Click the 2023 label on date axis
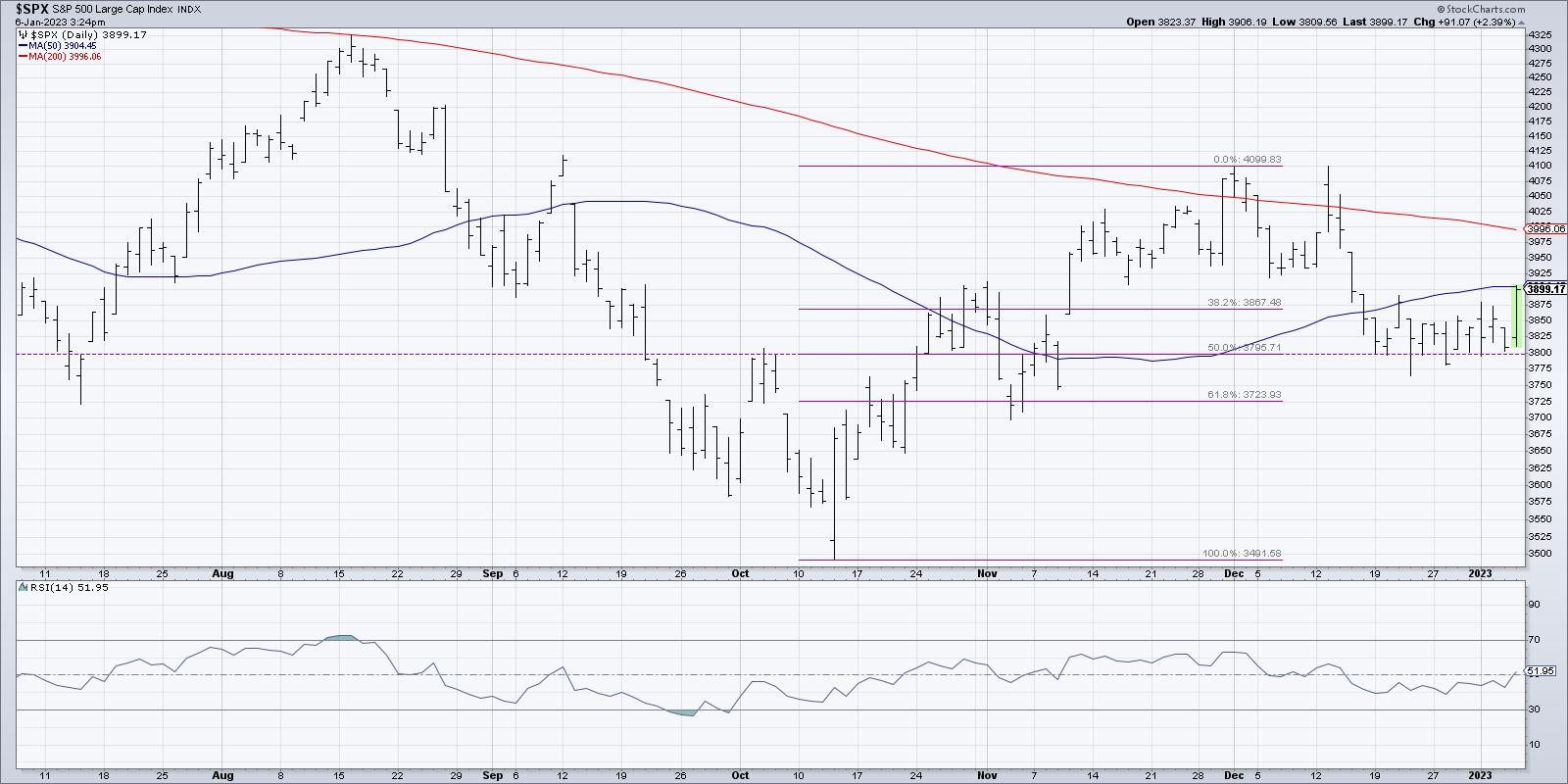Image resolution: width=1568 pixels, height=784 pixels. [1480, 572]
